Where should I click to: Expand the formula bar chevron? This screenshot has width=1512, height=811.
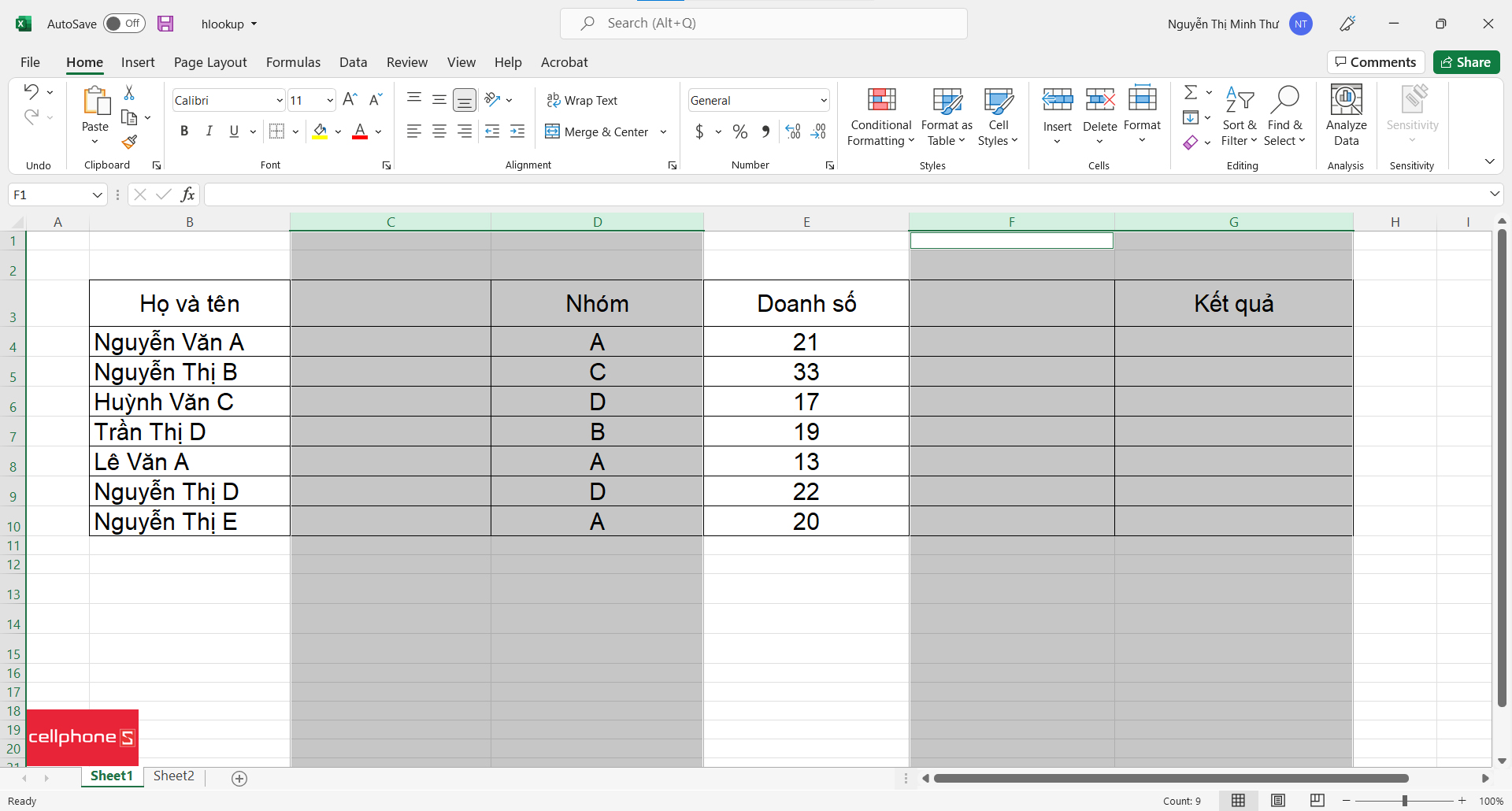[x=1495, y=194]
